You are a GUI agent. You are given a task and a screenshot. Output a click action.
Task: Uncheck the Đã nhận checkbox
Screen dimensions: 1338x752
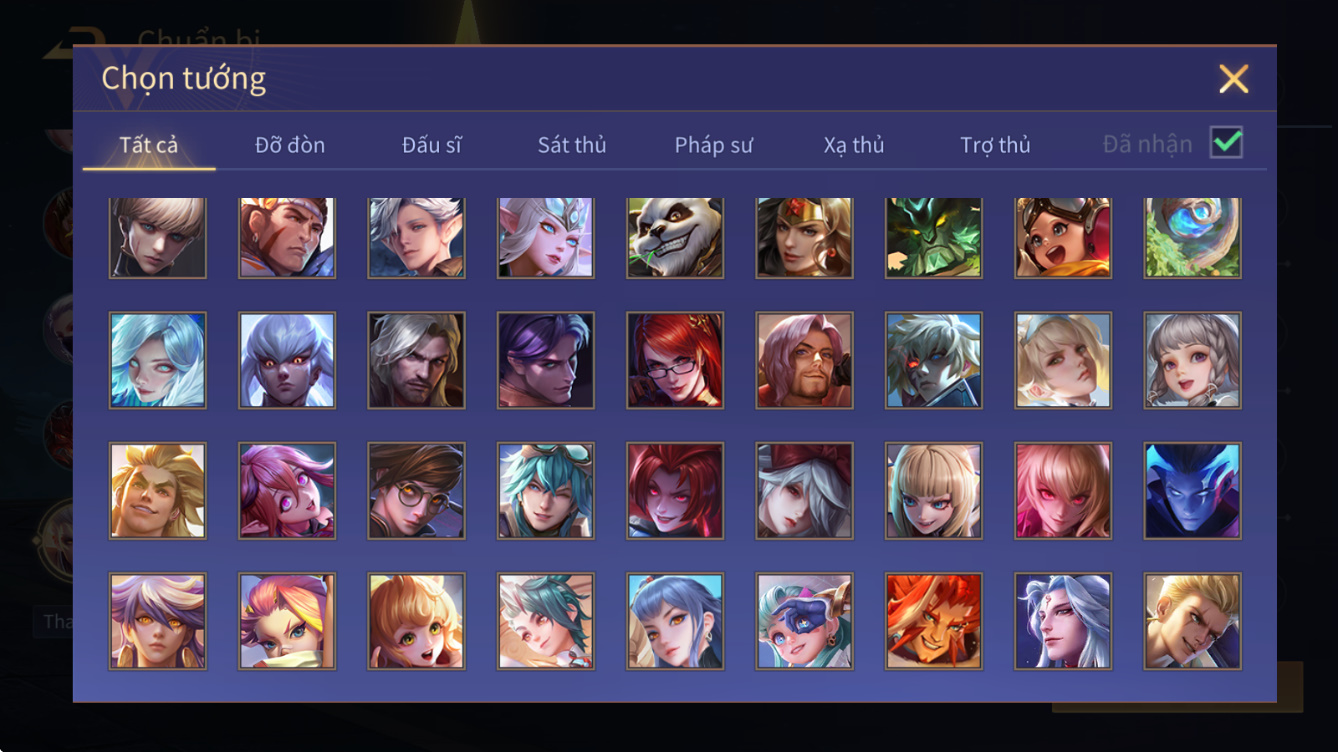tap(1226, 143)
